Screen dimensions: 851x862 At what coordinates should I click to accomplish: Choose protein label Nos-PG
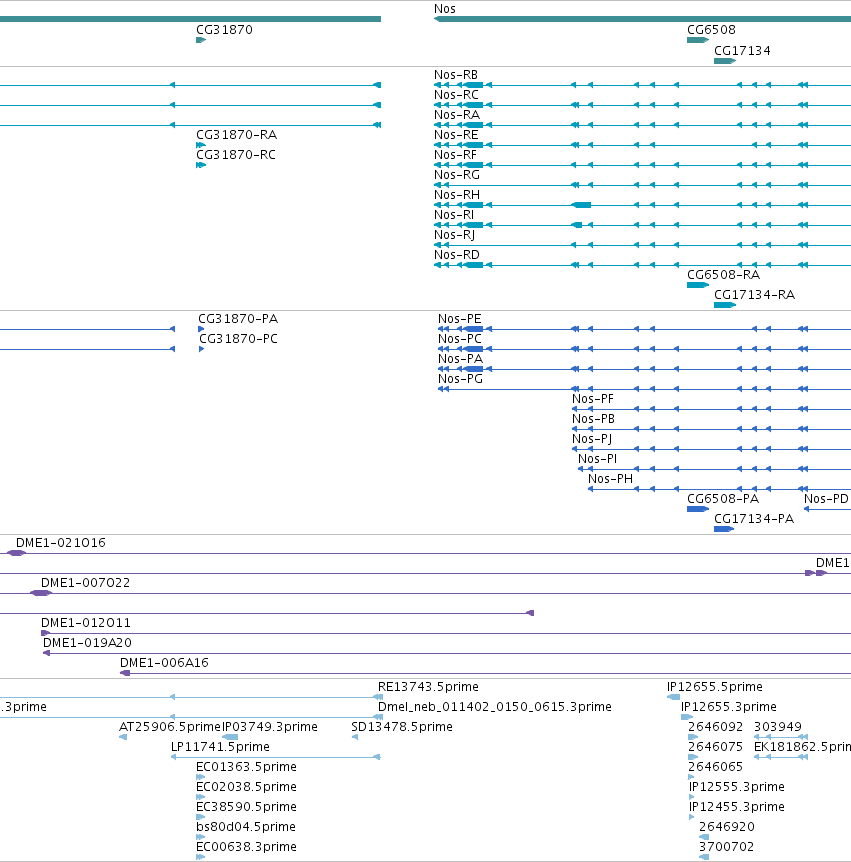(460, 379)
